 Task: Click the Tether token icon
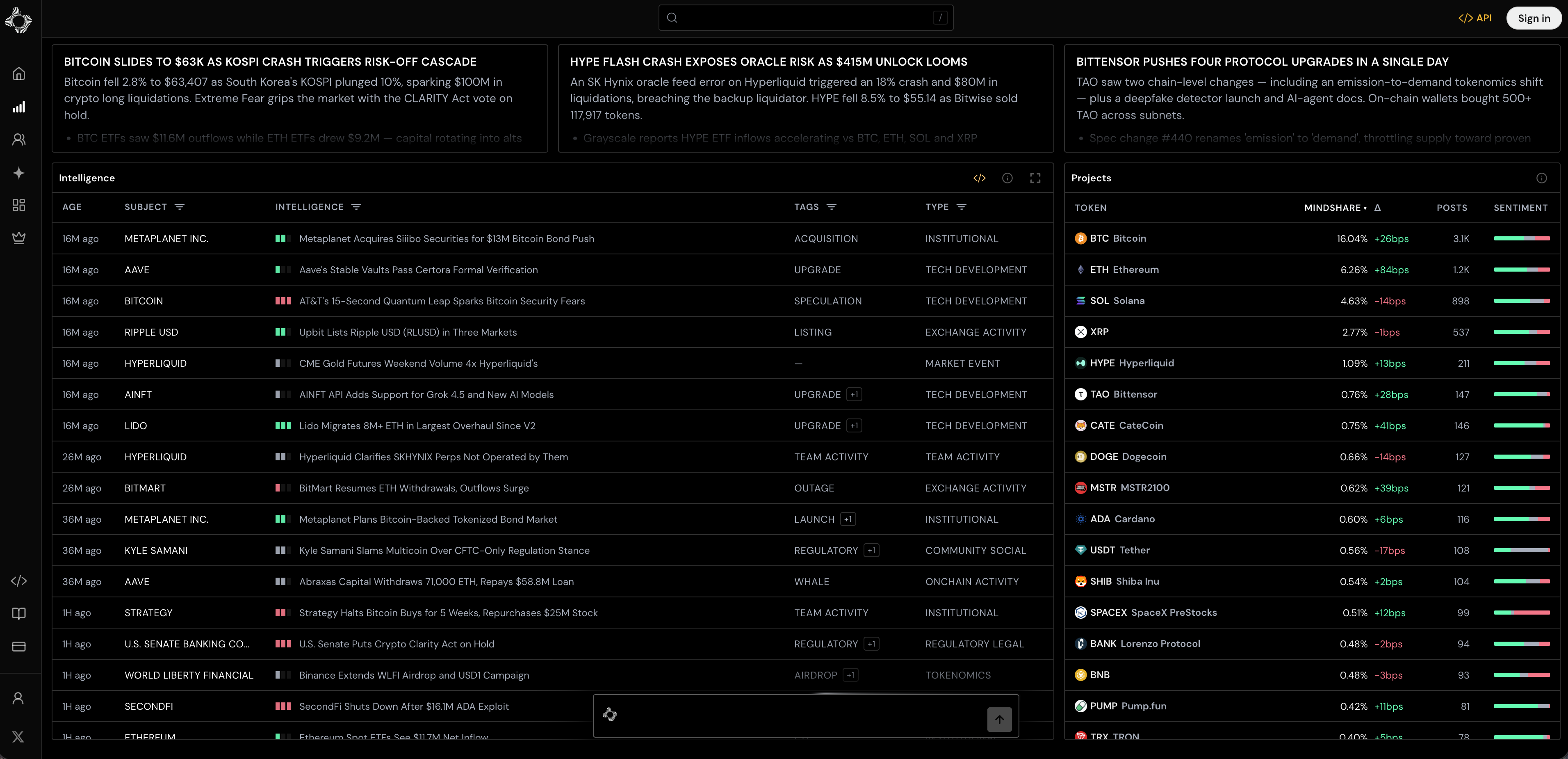1080,551
